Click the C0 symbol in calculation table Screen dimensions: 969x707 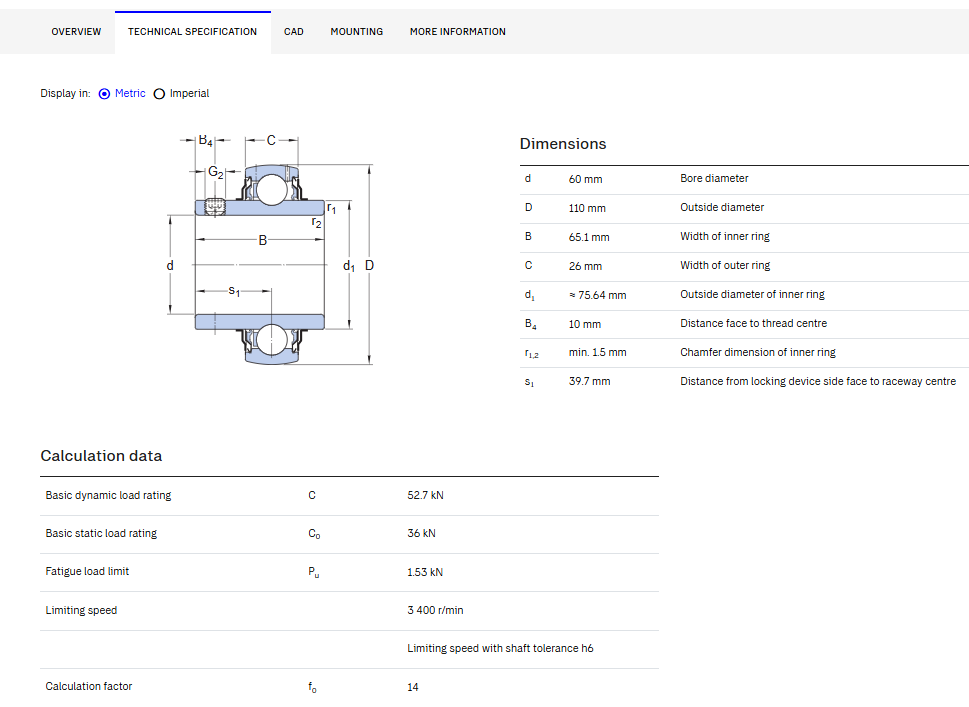tap(314, 534)
